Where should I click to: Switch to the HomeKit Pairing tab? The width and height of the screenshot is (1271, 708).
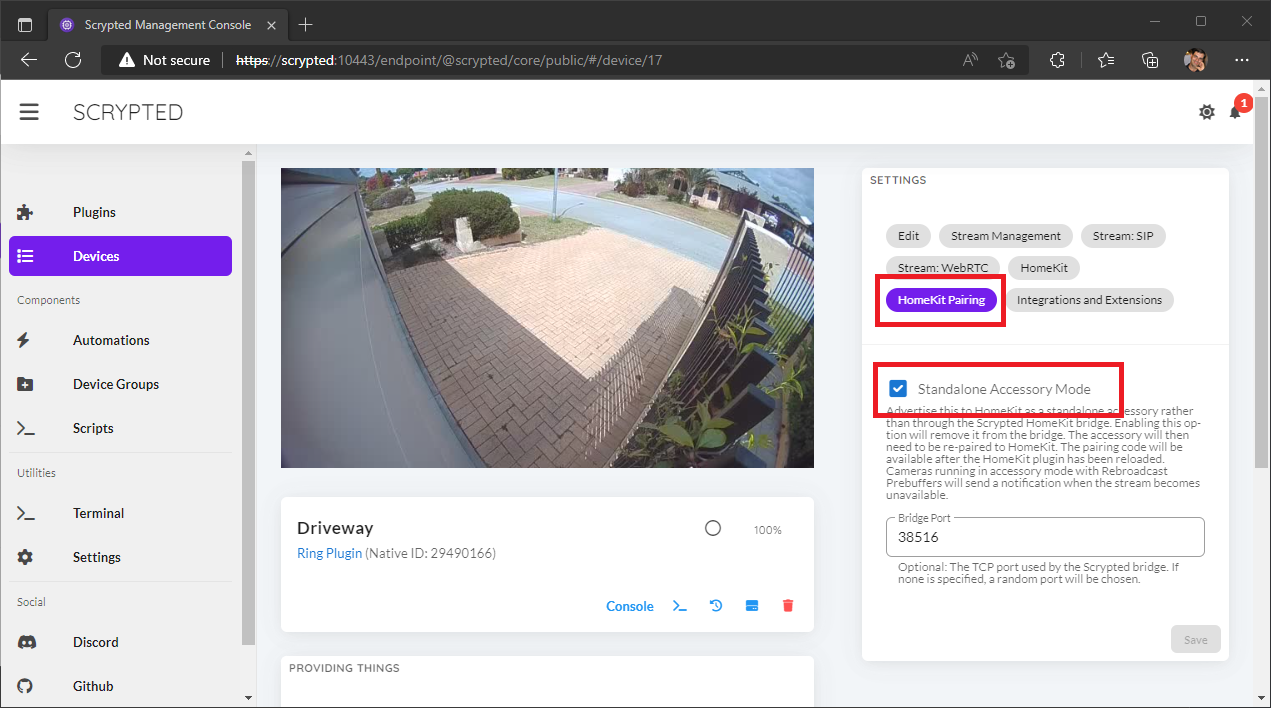(940, 299)
